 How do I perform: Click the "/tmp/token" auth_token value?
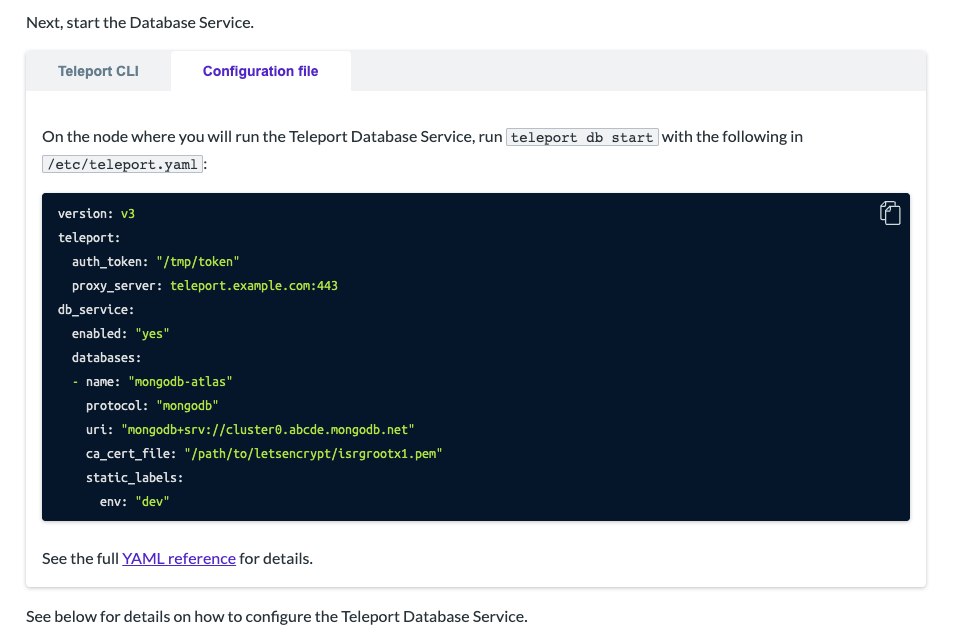tap(198, 262)
